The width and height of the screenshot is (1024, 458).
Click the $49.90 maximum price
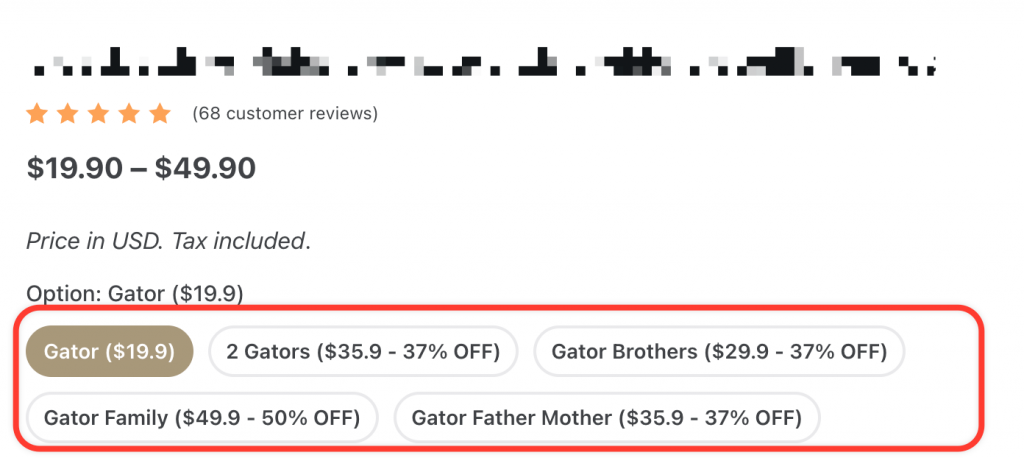tap(205, 169)
